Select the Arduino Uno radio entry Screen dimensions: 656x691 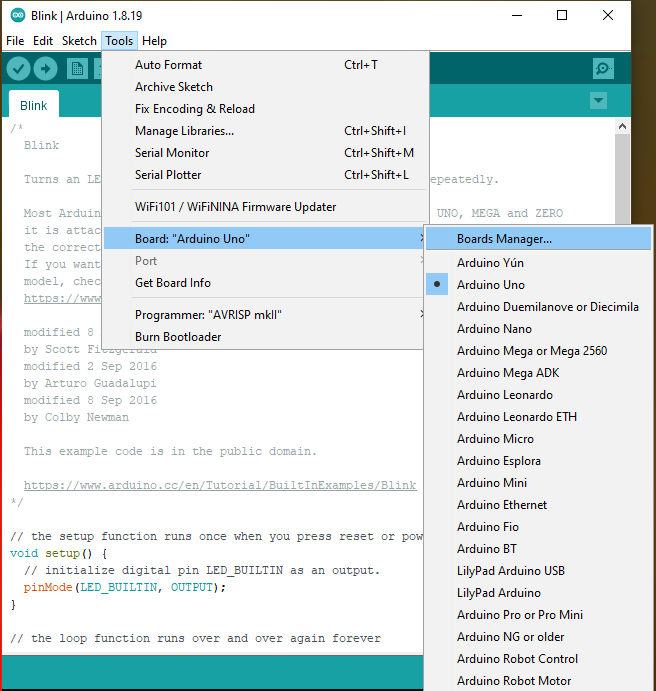click(x=538, y=285)
